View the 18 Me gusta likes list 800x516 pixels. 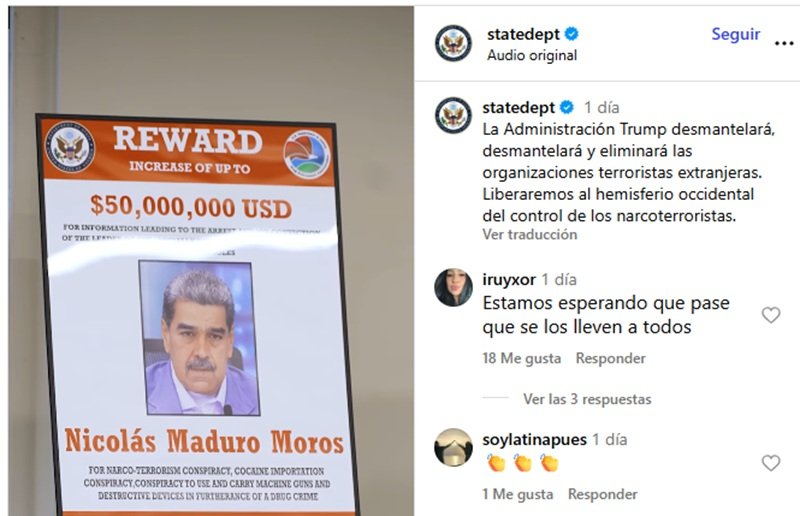tap(521, 358)
